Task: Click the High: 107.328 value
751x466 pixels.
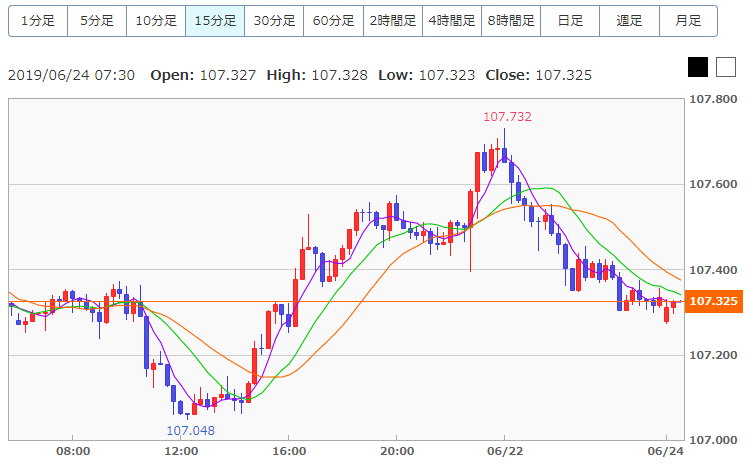Action: (x=317, y=75)
